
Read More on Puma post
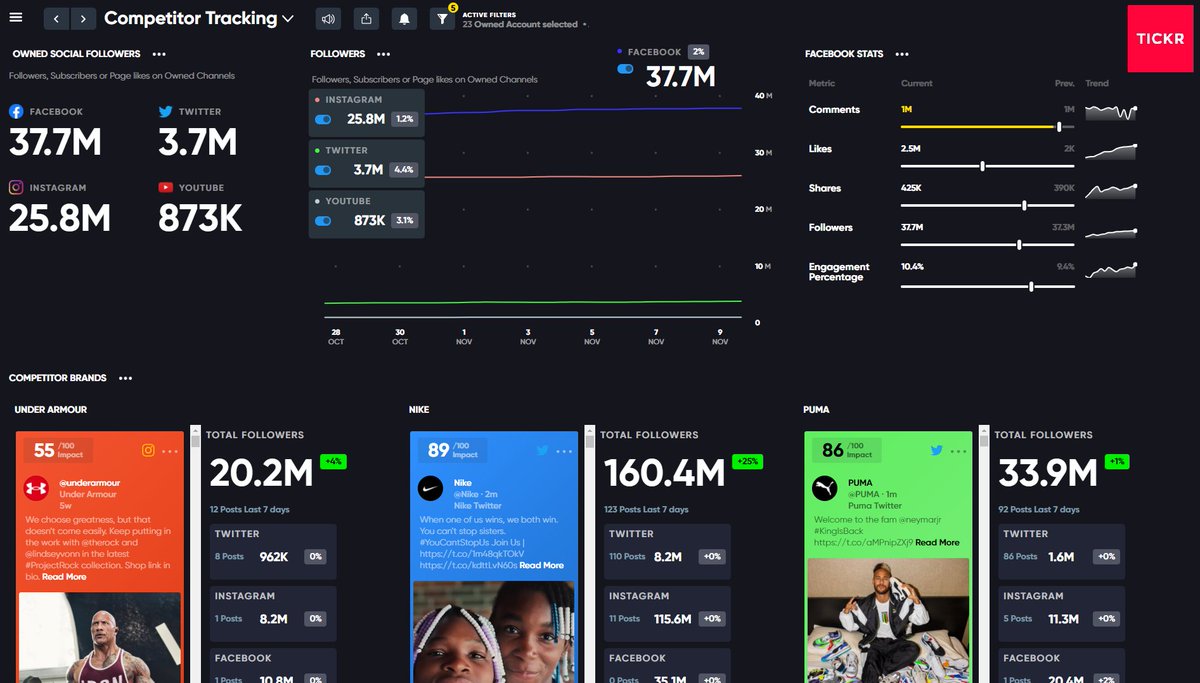pyautogui.click(x=937, y=542)
